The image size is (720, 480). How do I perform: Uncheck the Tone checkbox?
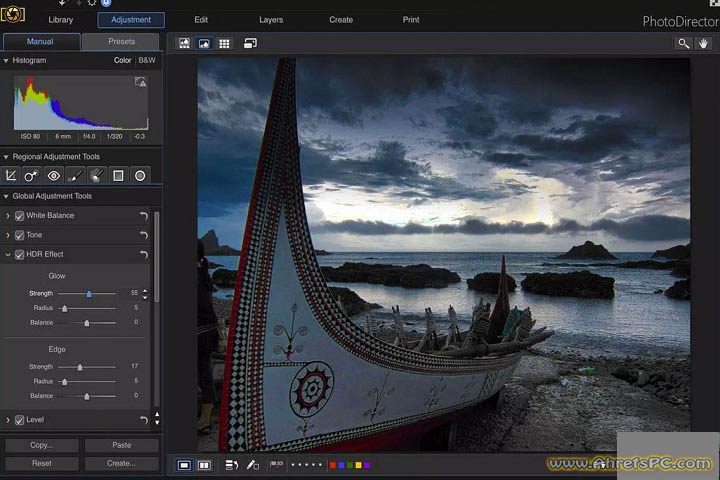click(x=19, y=235)
